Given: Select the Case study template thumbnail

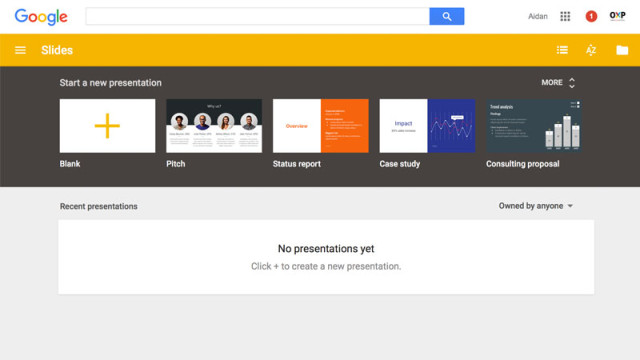Looking at the screenshot, I should [427, 126].
